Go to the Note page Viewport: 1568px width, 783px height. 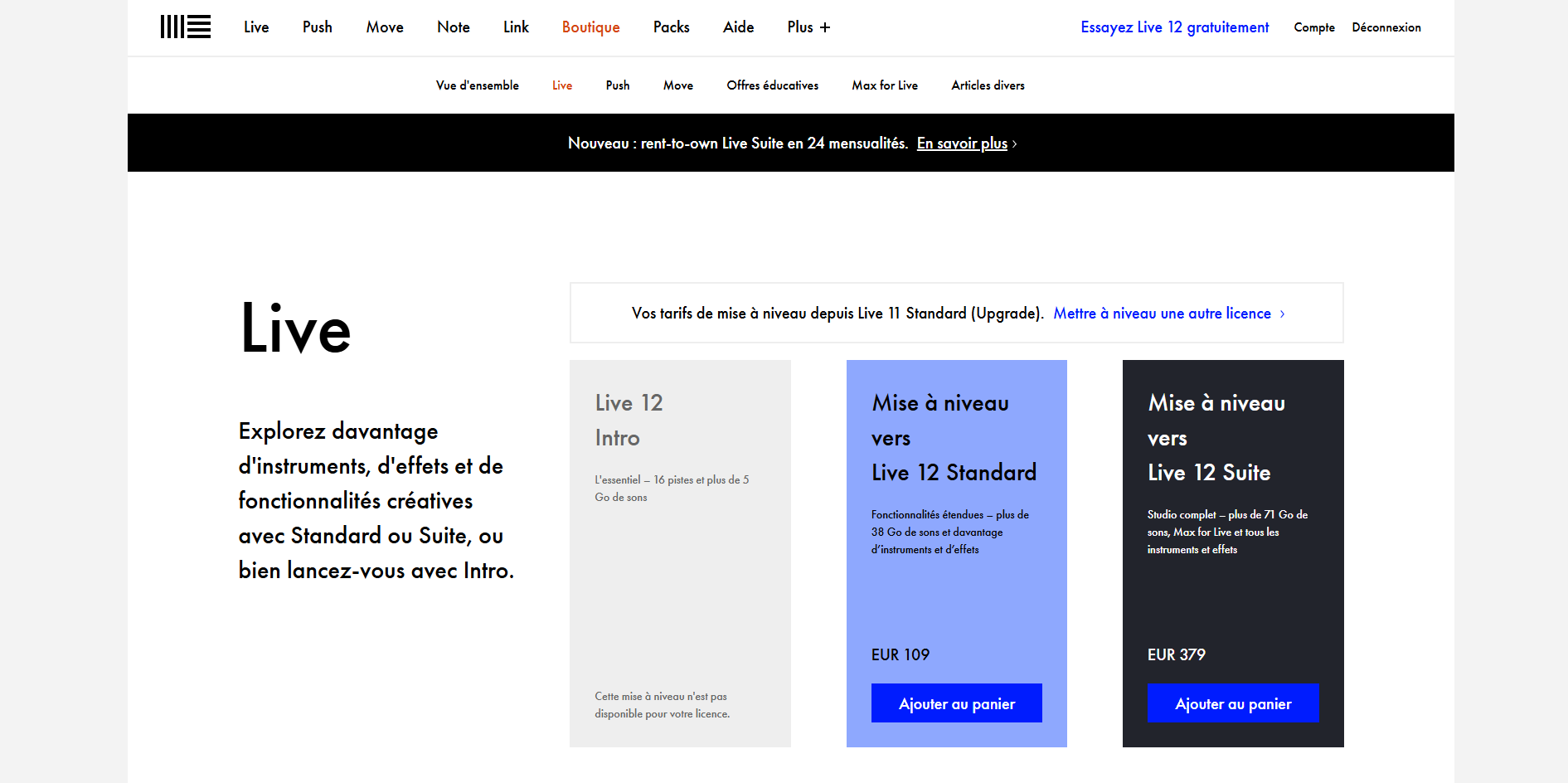click(x=454, y=27)
